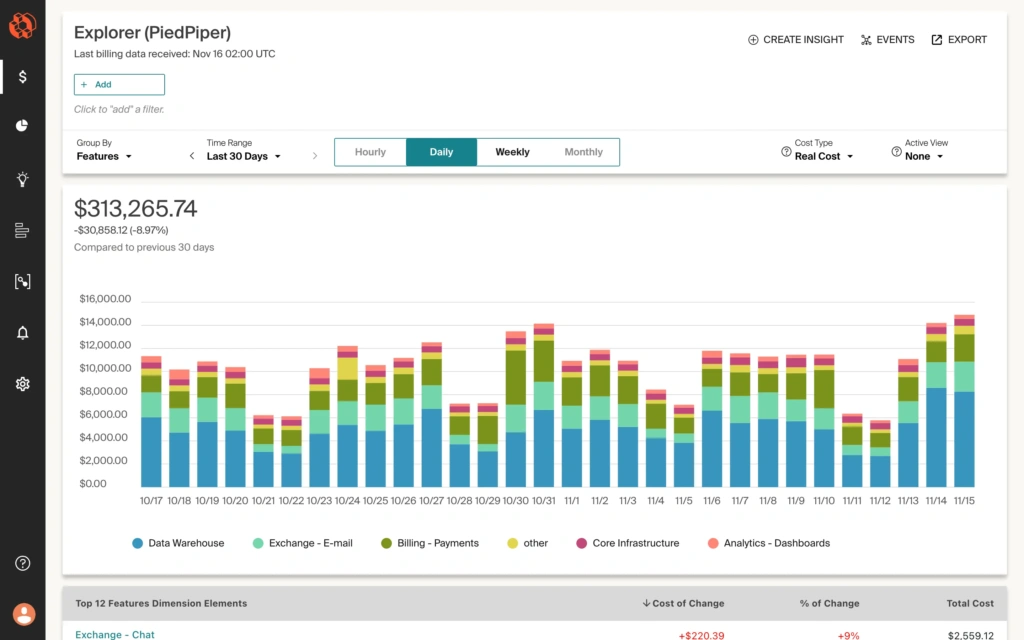Toggle Data Warehouse legend series
The height and width of the screenshot is (640, 1024).
click(178, 543)
